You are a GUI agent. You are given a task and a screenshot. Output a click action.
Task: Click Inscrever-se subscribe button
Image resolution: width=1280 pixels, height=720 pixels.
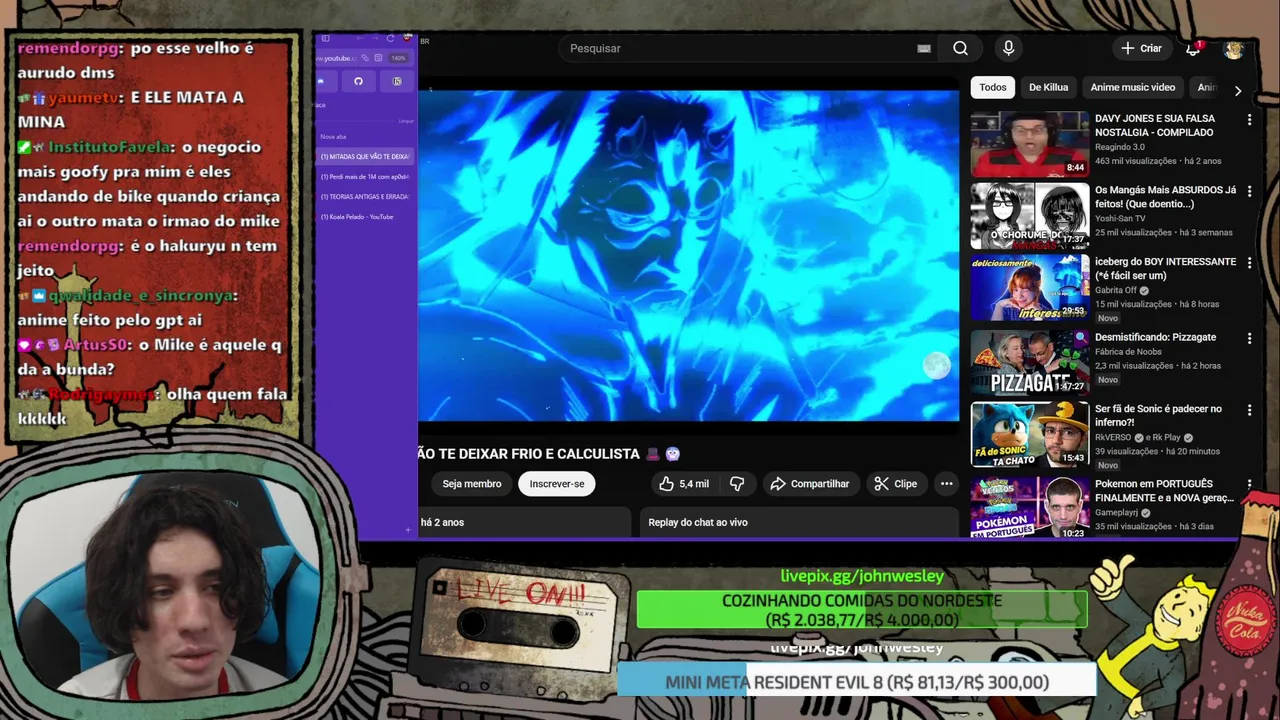pos(557,484)
